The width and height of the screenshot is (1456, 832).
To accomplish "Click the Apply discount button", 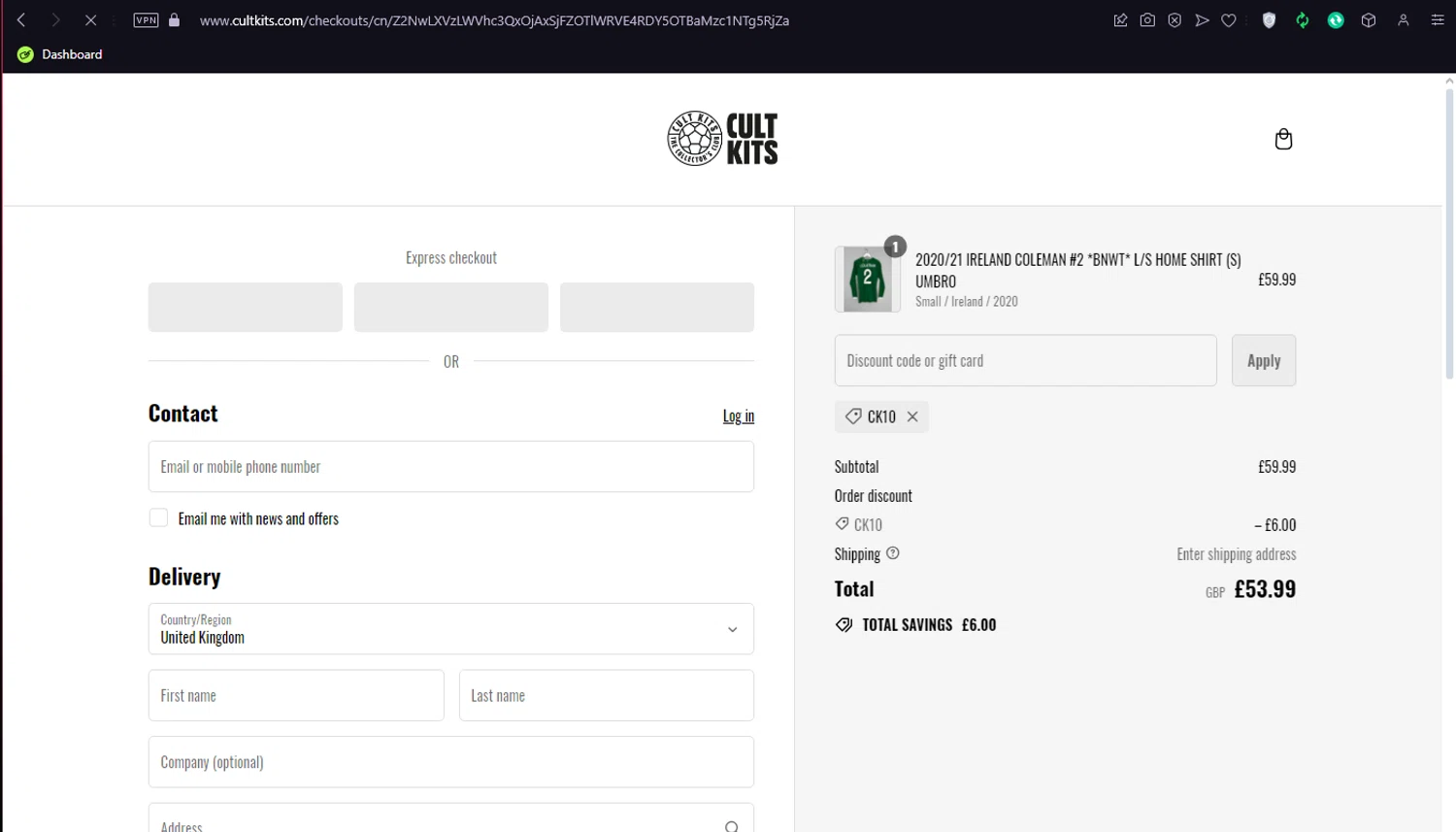I will tap(1264, 360).
